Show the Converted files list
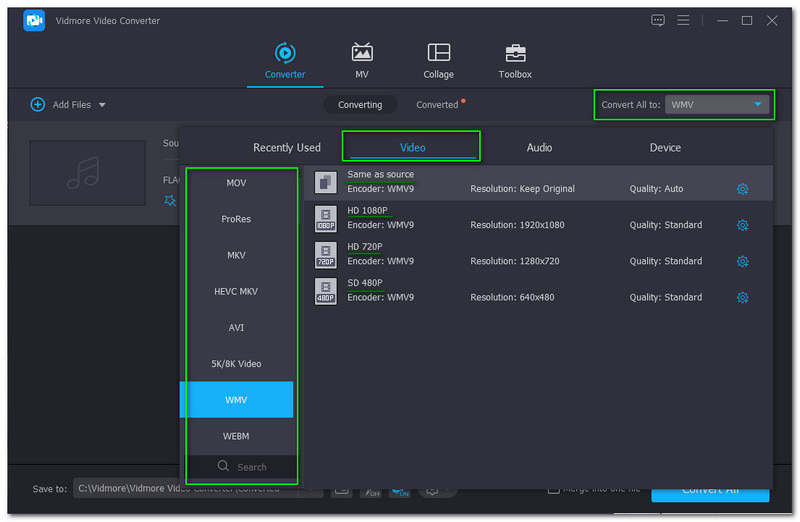 coord(438,104)
